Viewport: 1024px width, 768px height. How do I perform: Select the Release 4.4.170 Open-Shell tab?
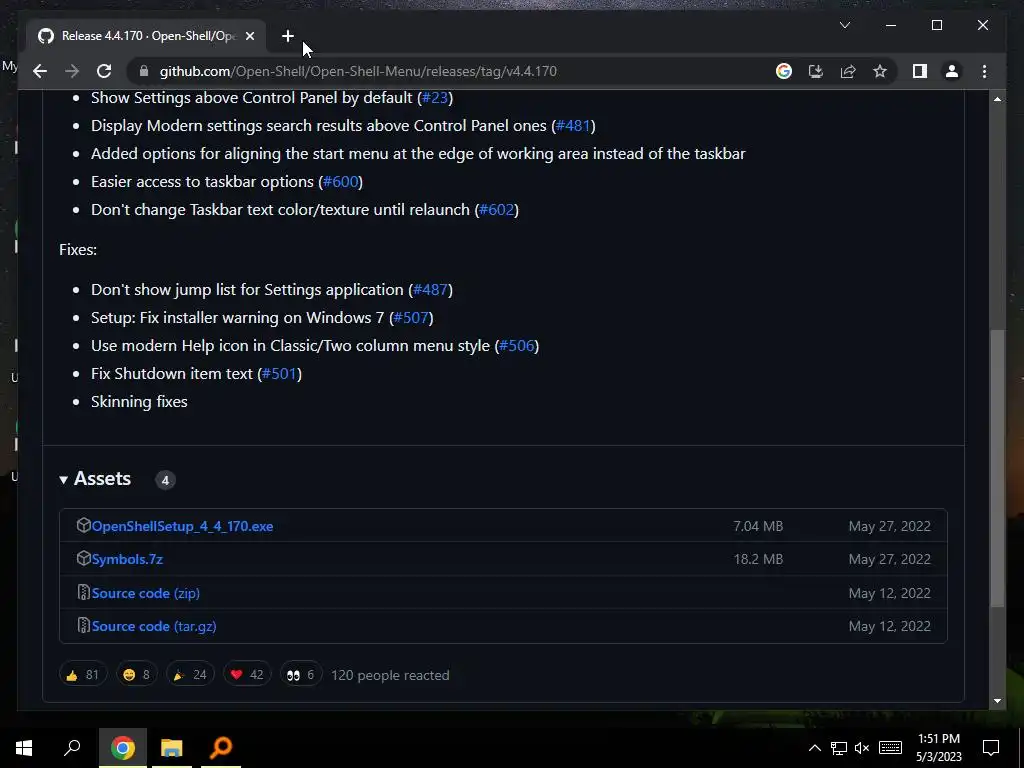tap(146, 36)
